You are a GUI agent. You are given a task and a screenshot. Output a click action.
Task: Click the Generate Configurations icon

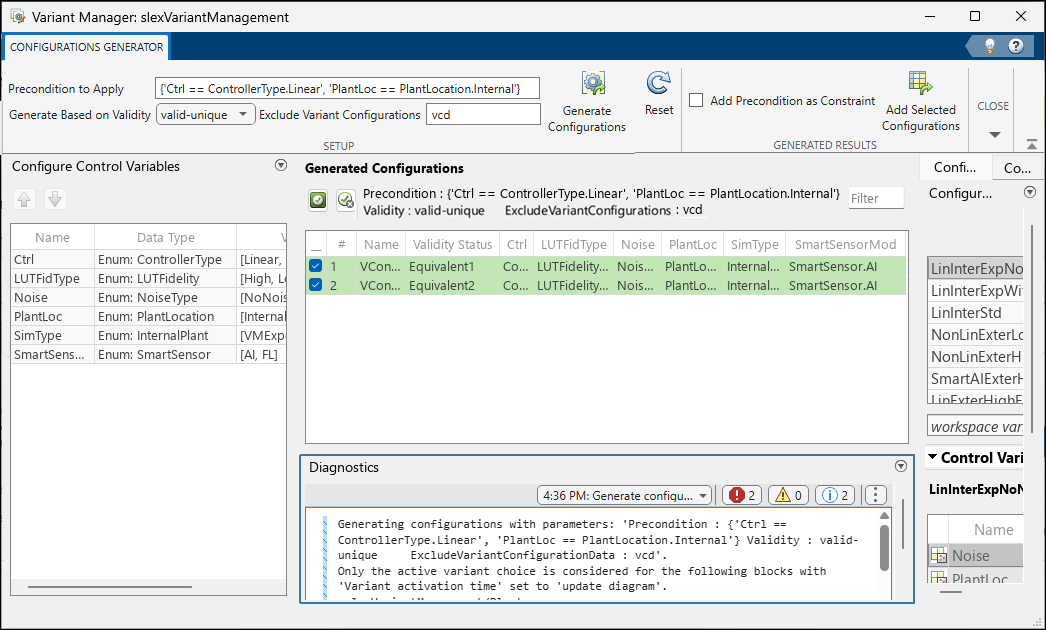click(592, 83)
